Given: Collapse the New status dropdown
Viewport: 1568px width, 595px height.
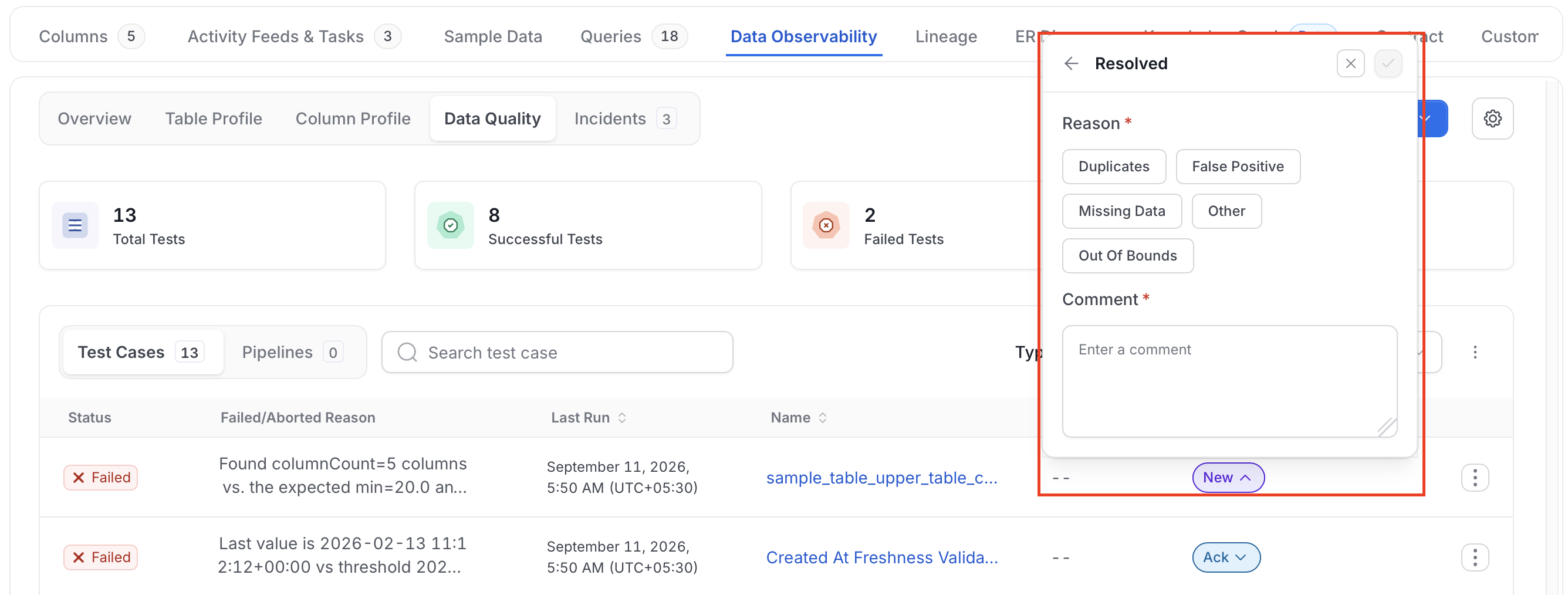Looking at the screenshot, I should point(1227,478).
